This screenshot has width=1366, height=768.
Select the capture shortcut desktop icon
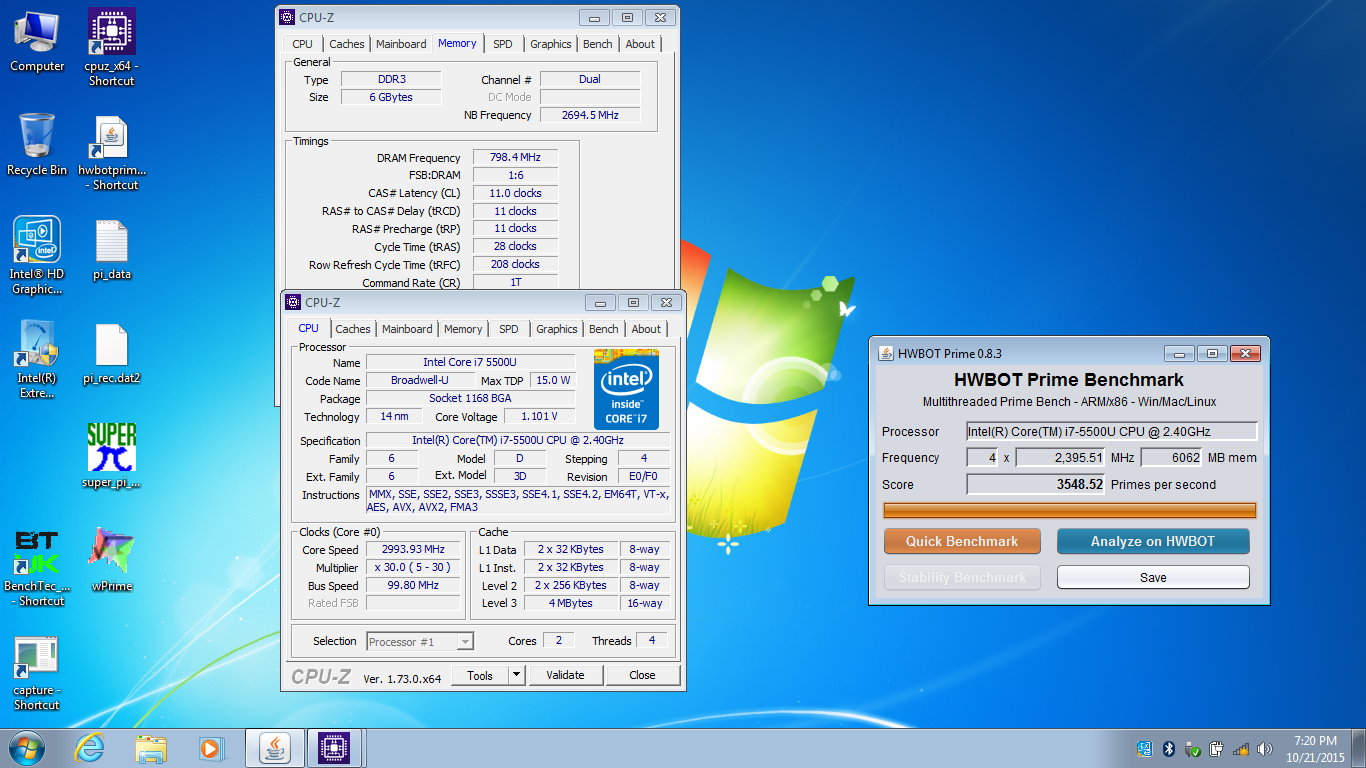click(37, 673)
